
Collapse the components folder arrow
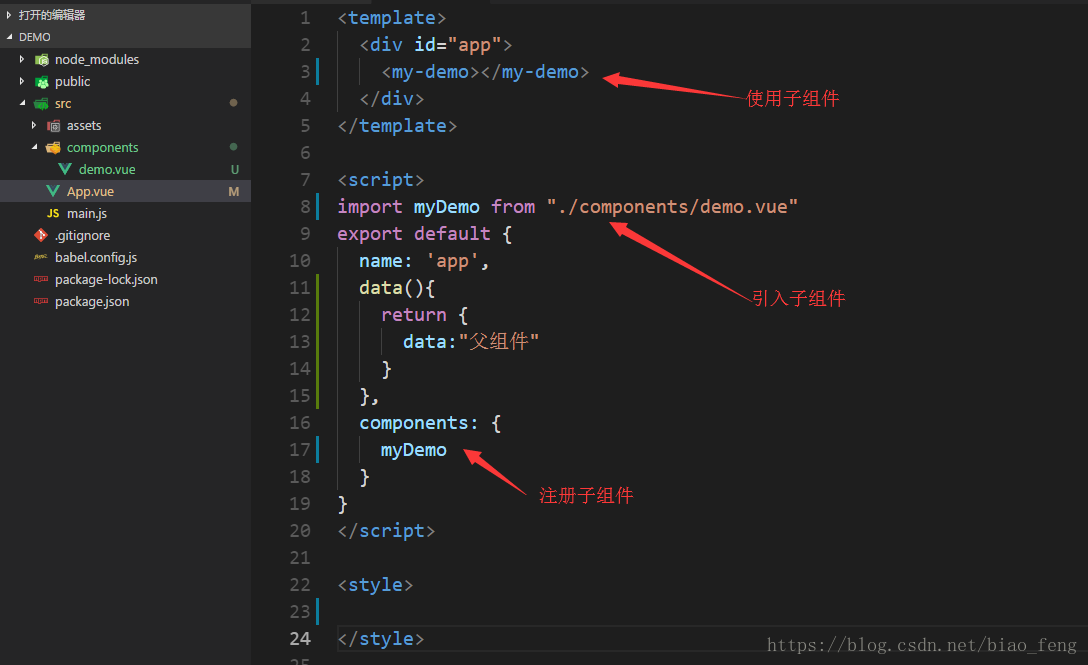pyautogui.click(x=34, y=147)
